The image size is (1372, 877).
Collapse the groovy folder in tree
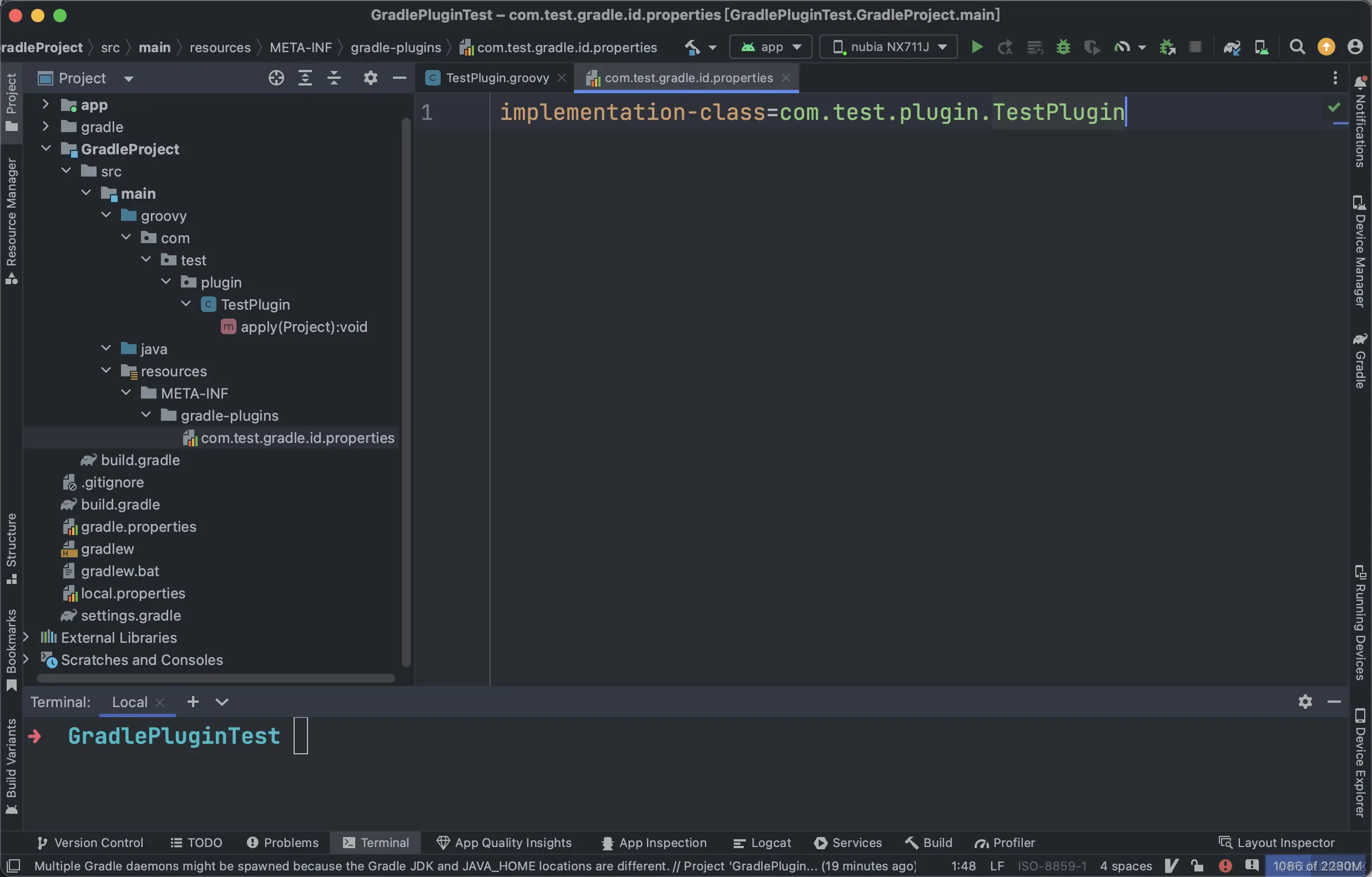click(x=106, y=215)
